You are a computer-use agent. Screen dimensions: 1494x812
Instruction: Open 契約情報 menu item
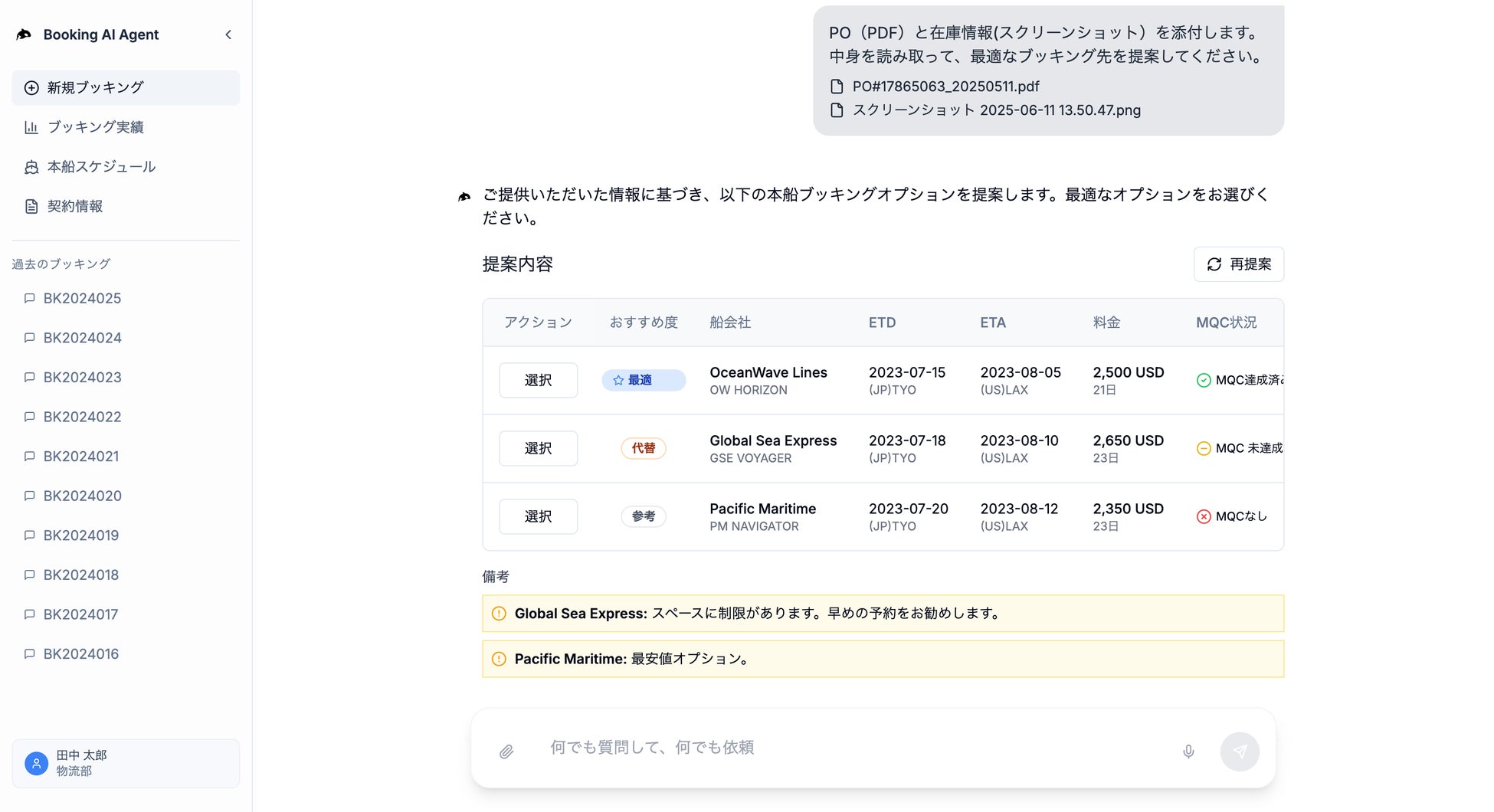tap(75, 206)
